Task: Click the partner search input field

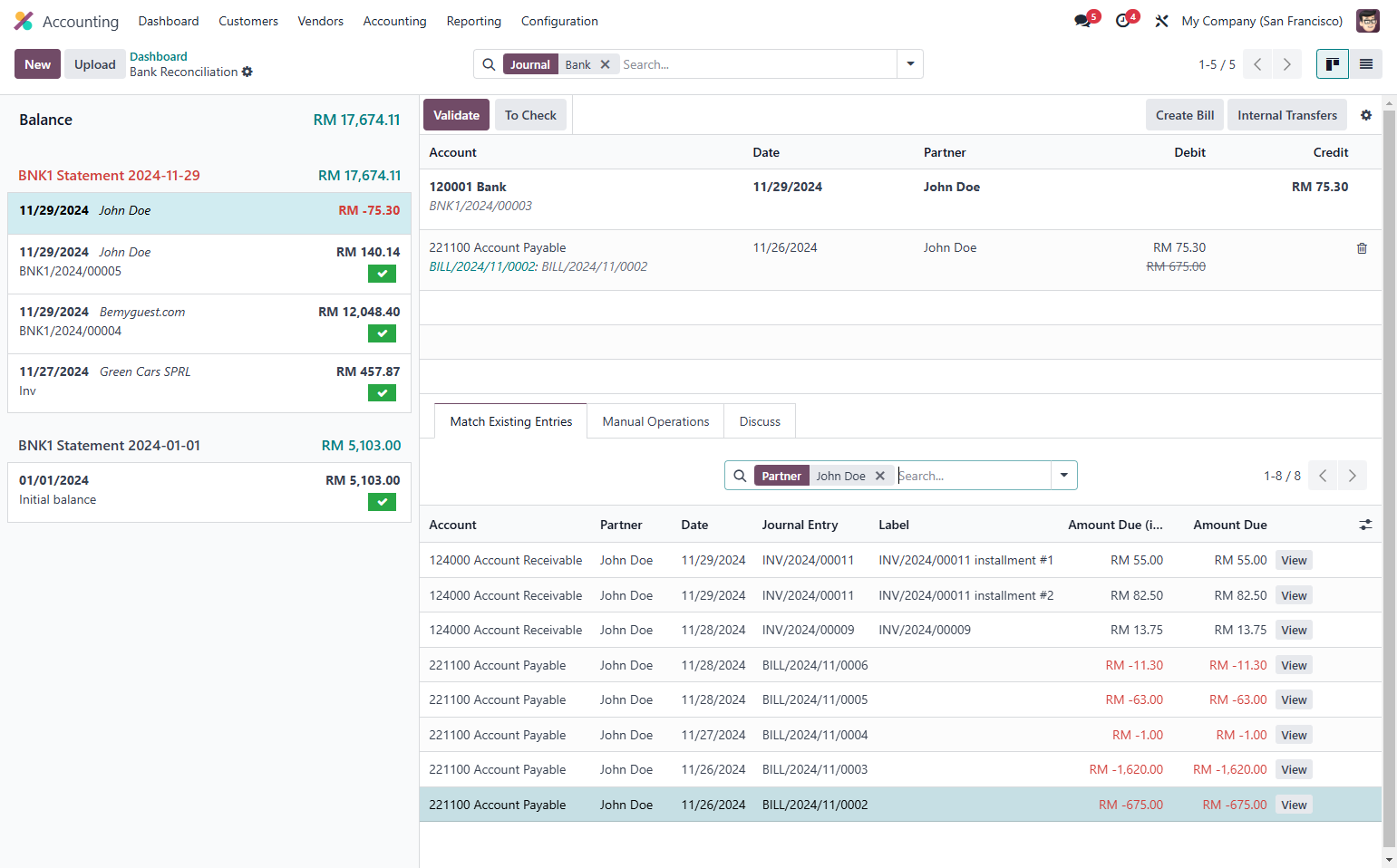Action: 972,476
